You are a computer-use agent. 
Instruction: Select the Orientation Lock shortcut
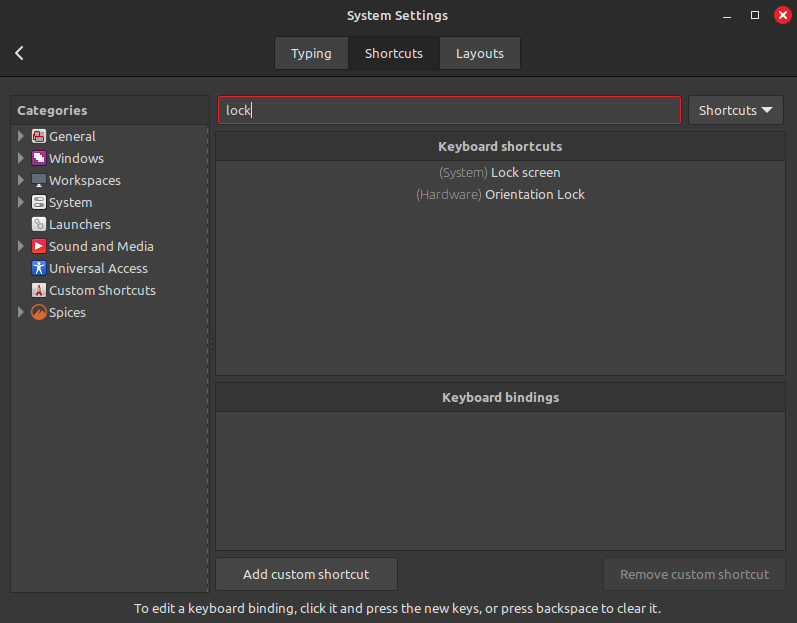[500, 194]
